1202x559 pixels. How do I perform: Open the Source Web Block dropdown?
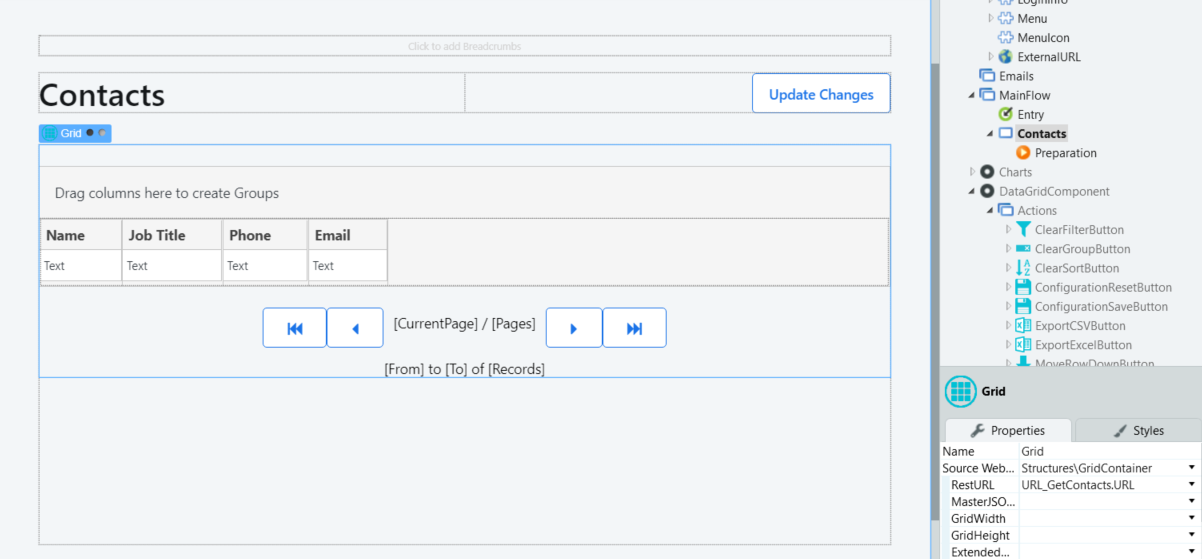click(1192, 468)
